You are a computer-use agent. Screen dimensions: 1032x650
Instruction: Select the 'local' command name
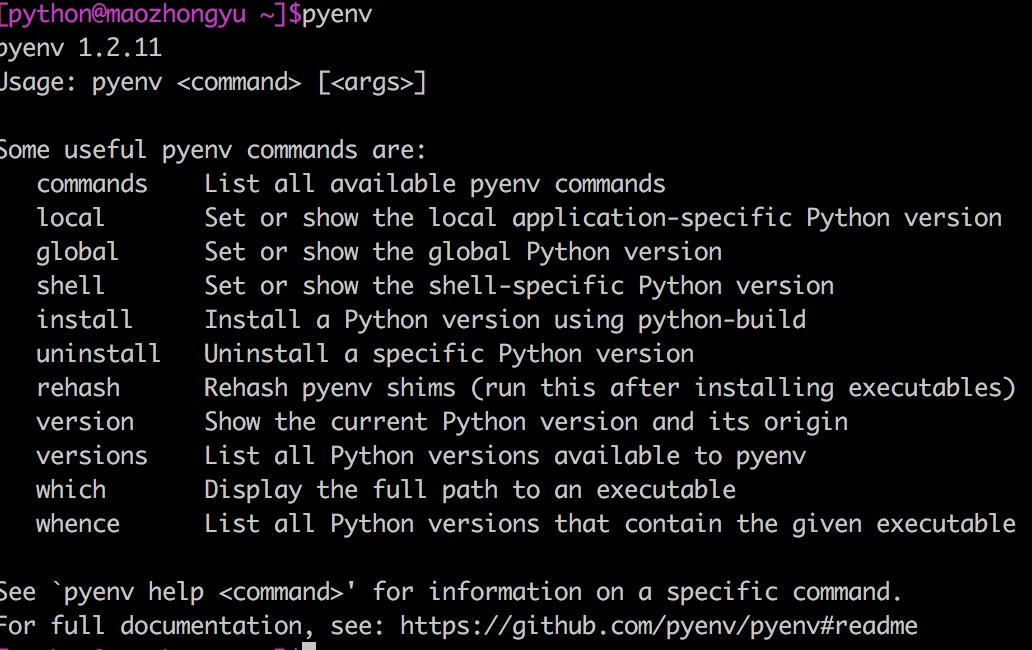pyautogui.click(x=70, y=218)
